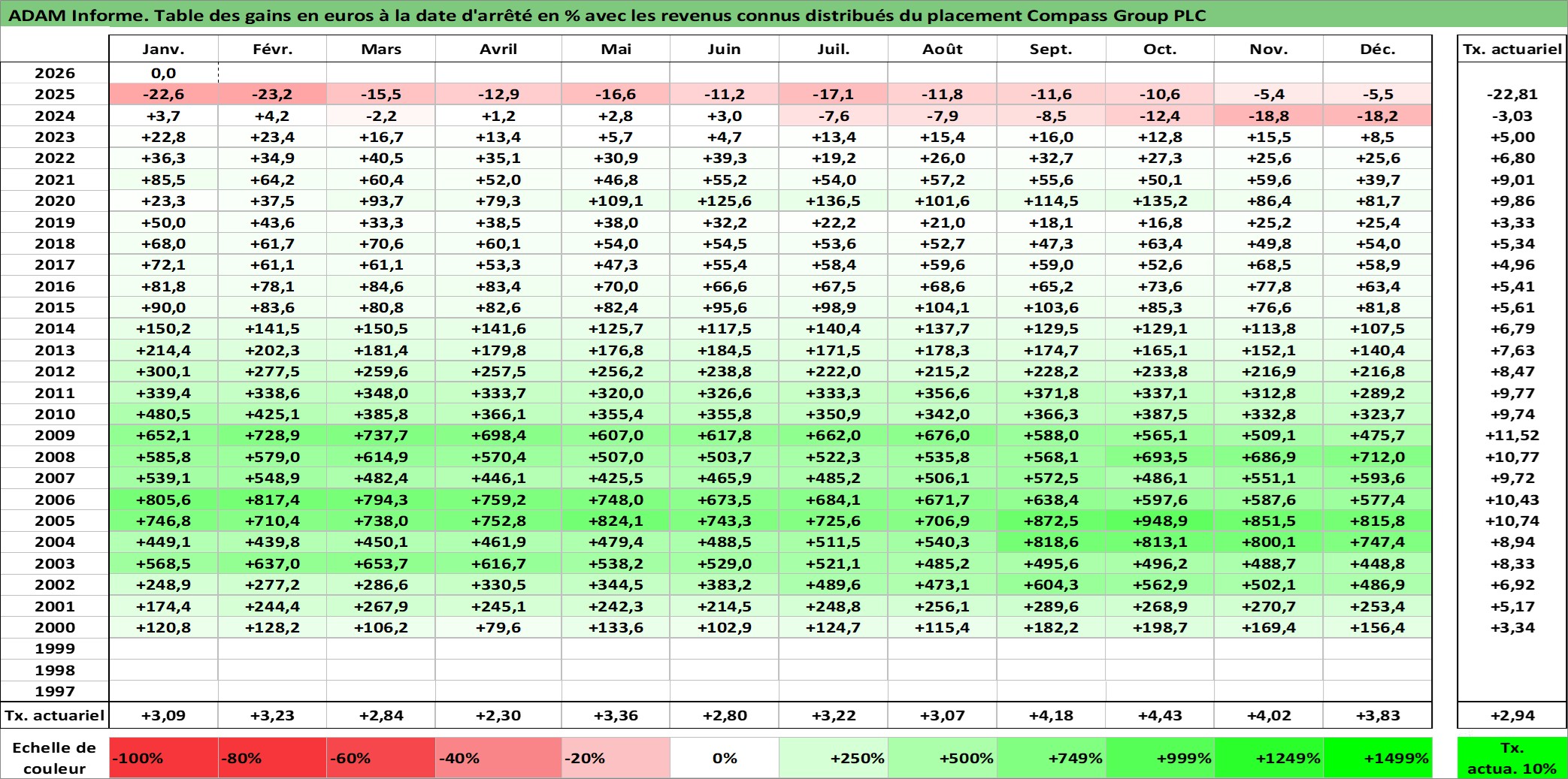Select the +136,5 cell in row 2020
Image resolution: width=1568 pixels, height=779 pixels.
pos(834,201)
